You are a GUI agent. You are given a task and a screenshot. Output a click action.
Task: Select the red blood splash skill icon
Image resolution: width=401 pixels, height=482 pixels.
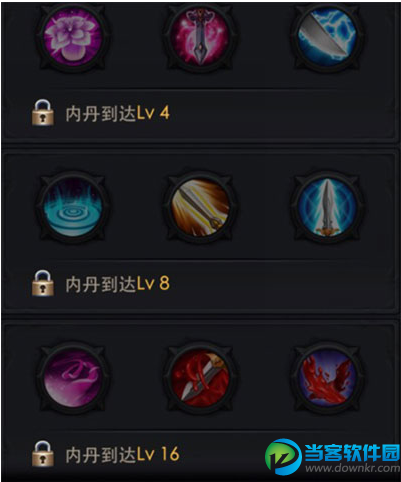pyautogui.click(x=327, y=377)
